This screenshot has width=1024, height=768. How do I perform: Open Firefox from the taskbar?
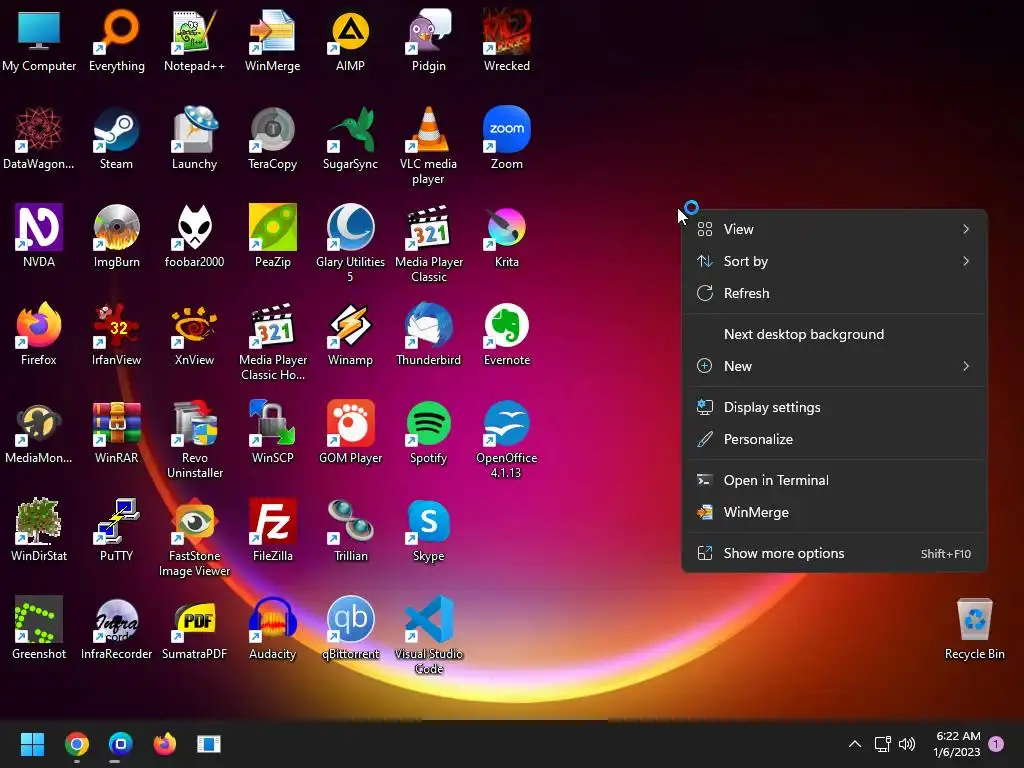(165, 744)
